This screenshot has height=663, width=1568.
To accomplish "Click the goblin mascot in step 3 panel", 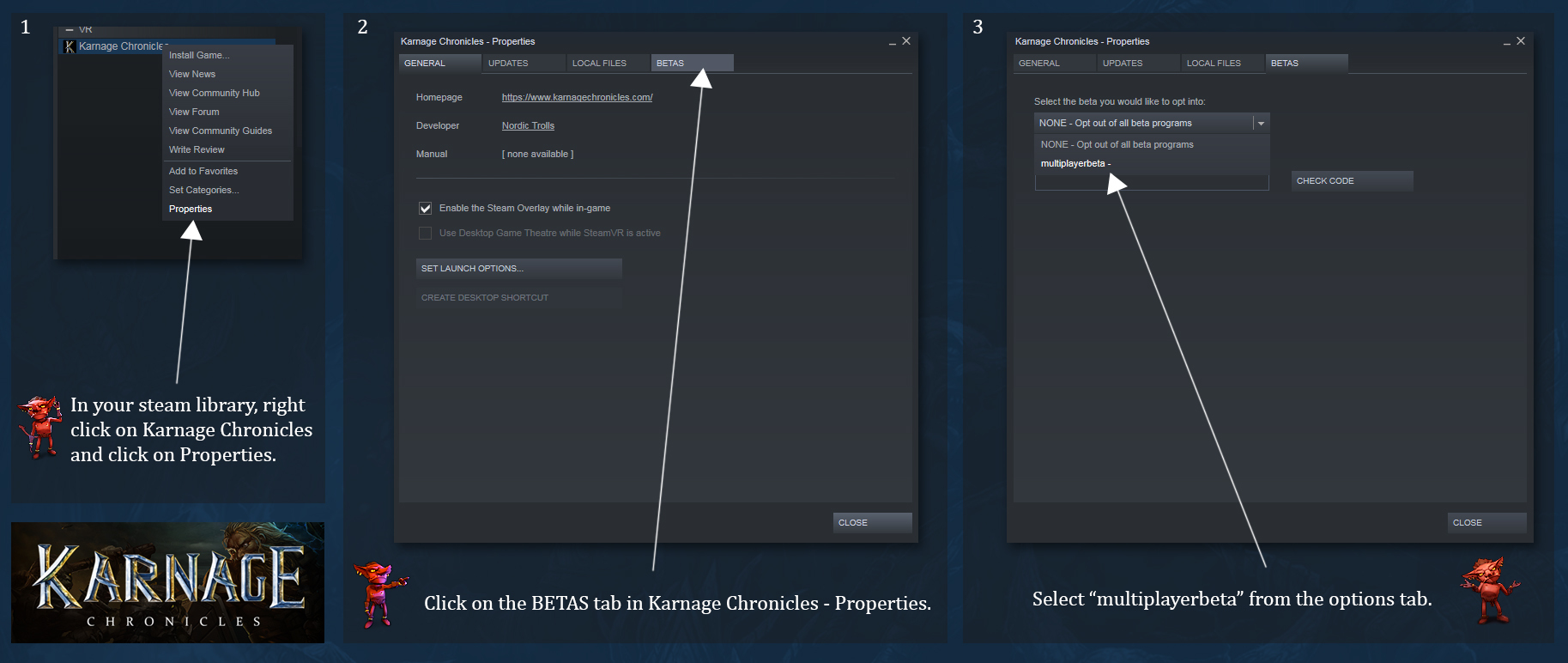I will coord(1490,590).
